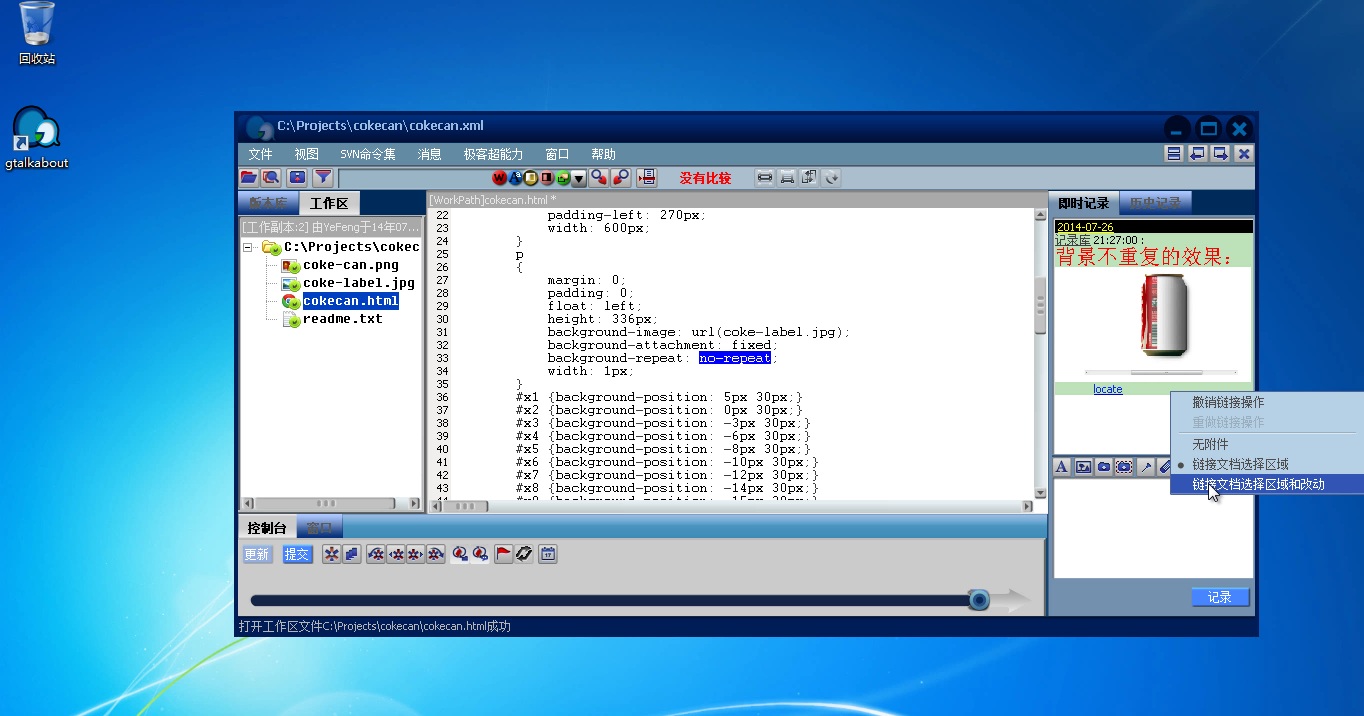Click the 记录 button
This screenshot has height=716, width=1364.
pos(1220,597)
